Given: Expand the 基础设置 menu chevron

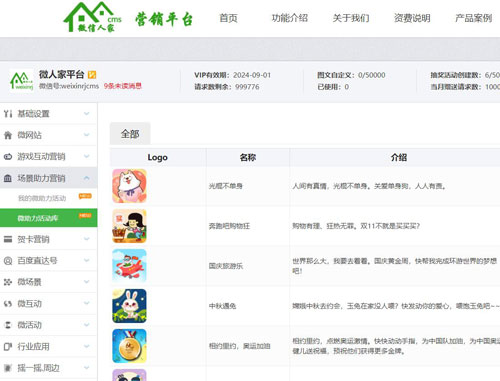Looking at the screenshot, I should [x=87, y=114].
